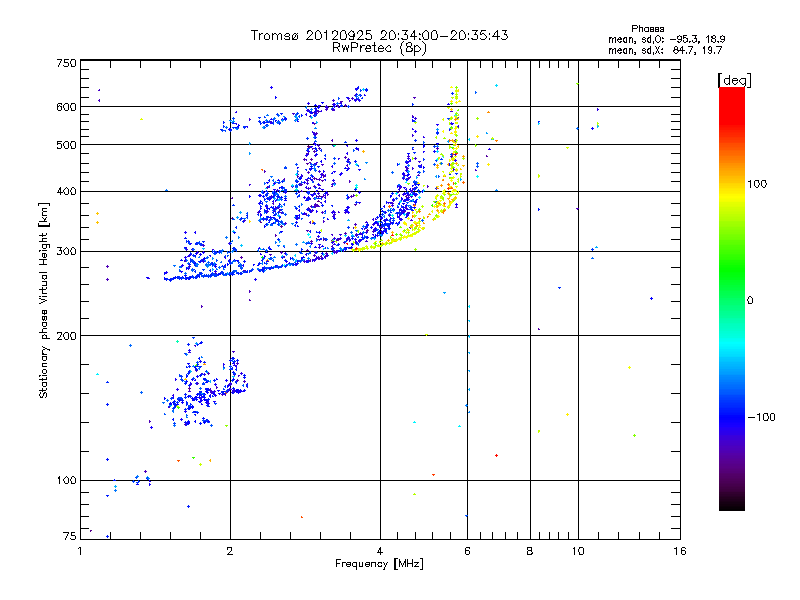
Task: Click the y-axis tick label '750'
Action: (x=66, y=63)
